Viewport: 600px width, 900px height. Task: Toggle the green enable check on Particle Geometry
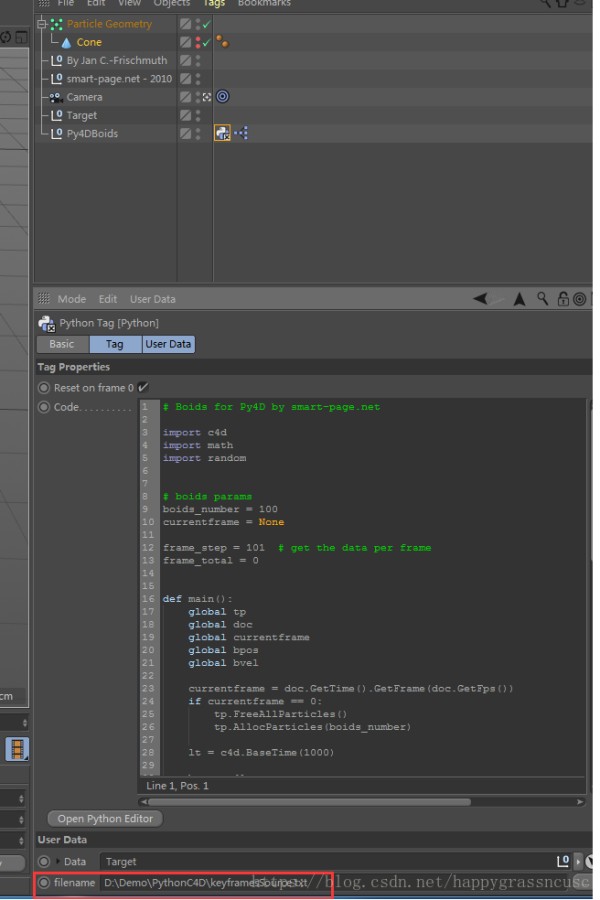pyautogui.click(x=205, y=24)
